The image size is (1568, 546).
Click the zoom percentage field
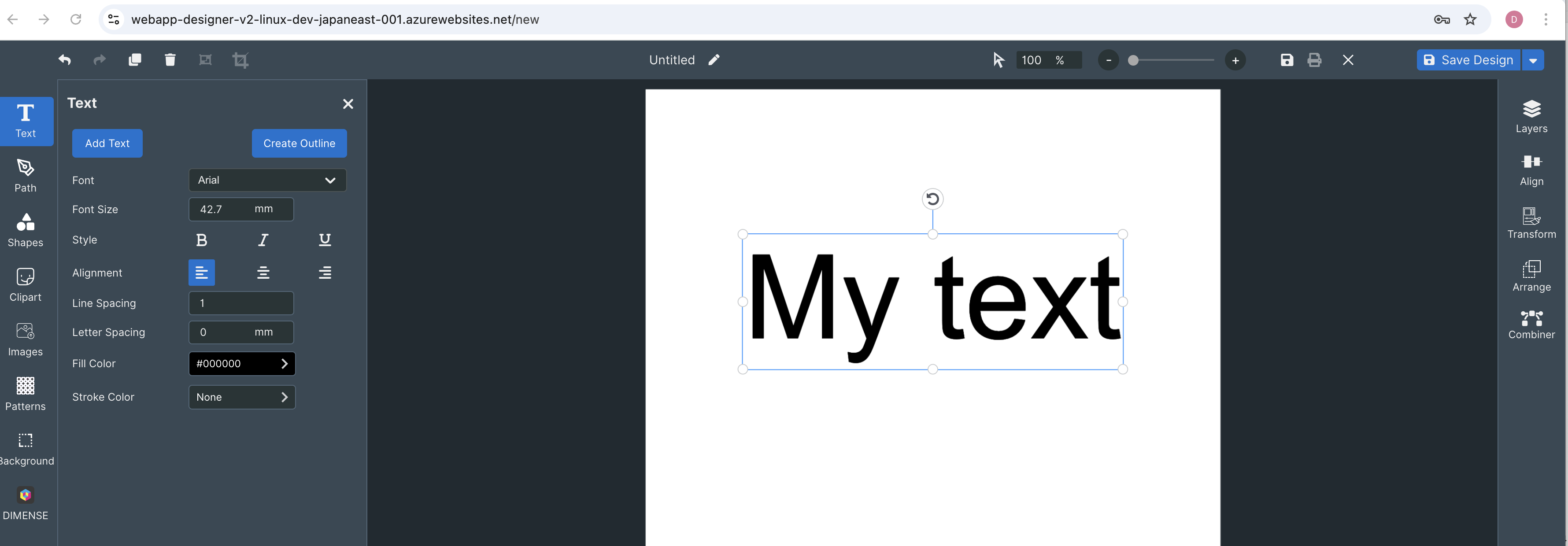coord(1048,59)
